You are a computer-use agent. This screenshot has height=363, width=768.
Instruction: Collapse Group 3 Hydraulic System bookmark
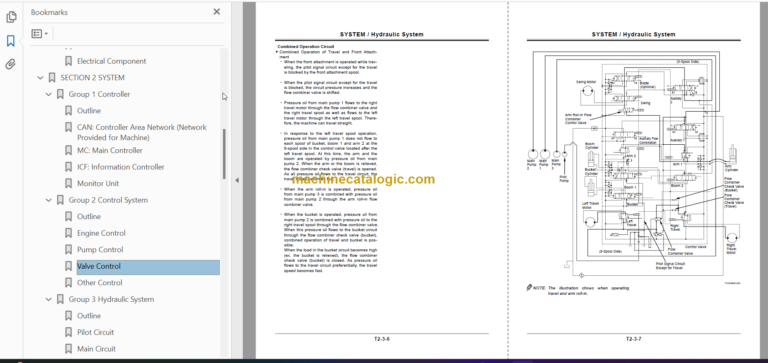pyautogui.click(x=48, y=299)
